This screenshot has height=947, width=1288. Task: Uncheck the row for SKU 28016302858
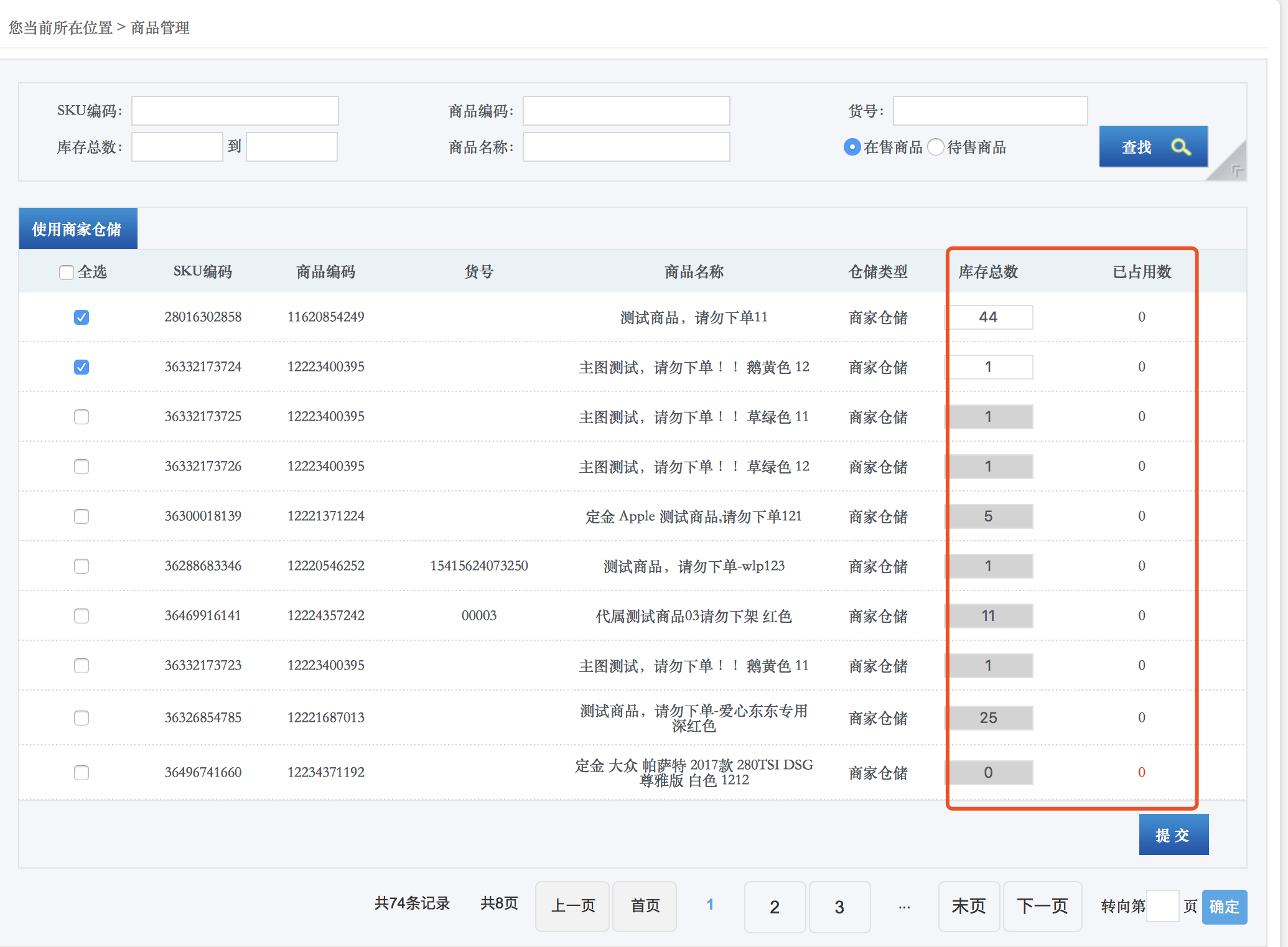tap(82, 317)
